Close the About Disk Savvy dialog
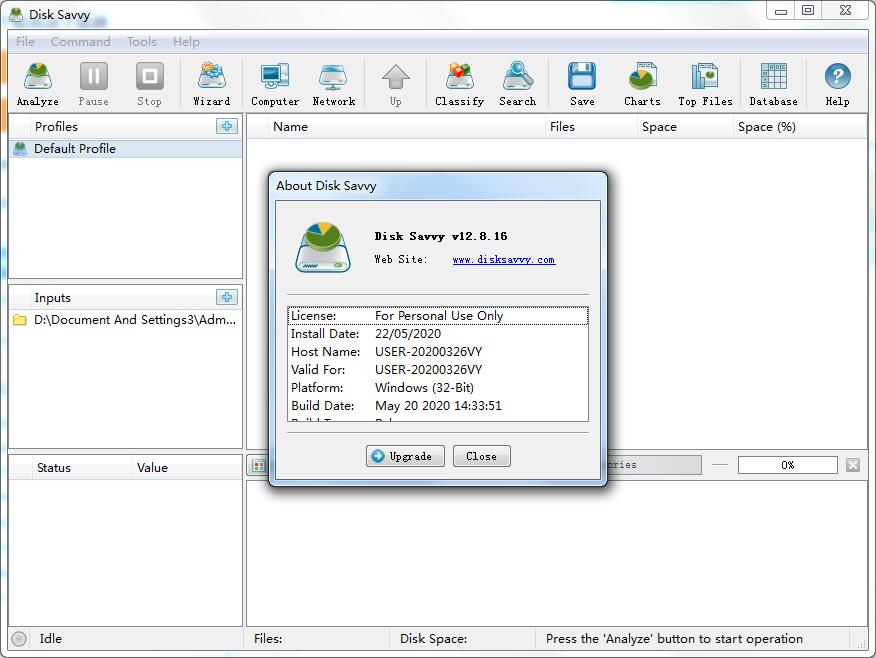Screen dimensions: 876x658 point(481,456)
